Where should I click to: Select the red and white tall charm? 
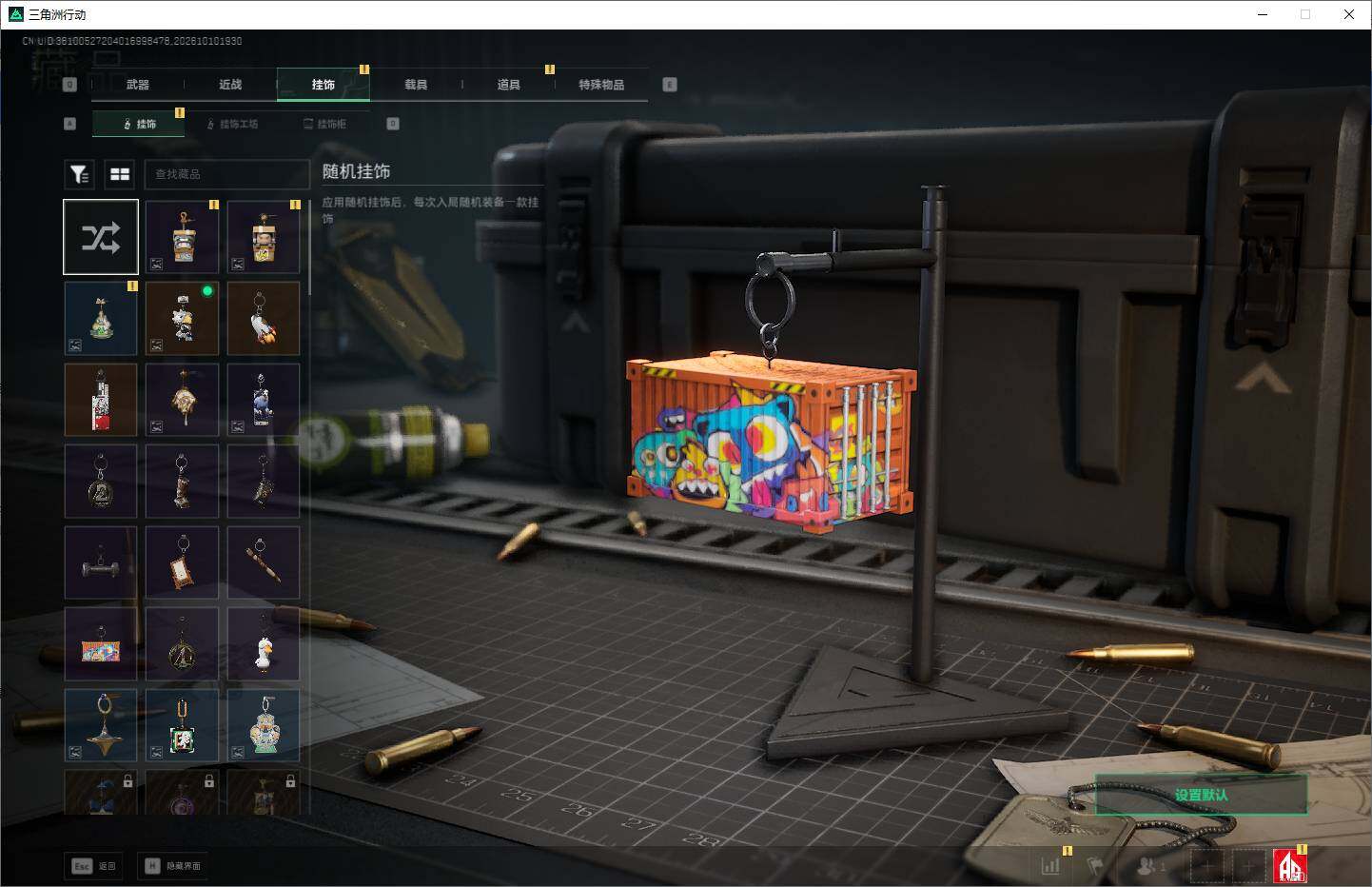coord(101,400)
